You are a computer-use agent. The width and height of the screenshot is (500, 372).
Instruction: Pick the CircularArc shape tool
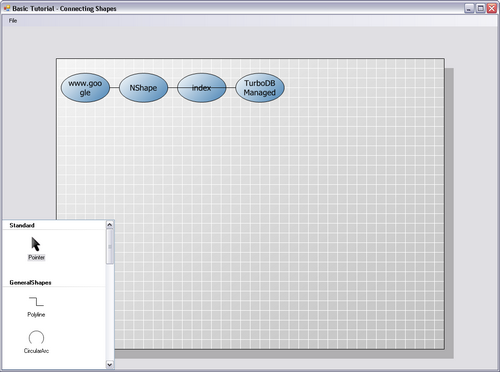pos(36,337)
